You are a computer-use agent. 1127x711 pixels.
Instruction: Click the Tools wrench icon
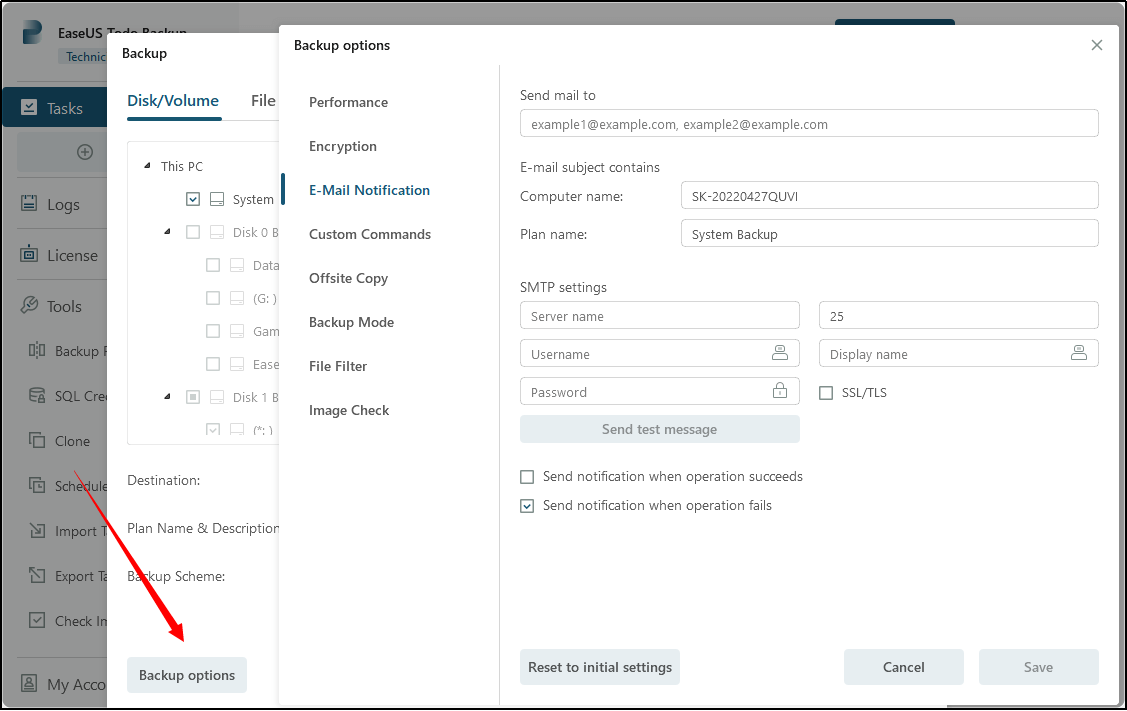(x=29, y=306)
